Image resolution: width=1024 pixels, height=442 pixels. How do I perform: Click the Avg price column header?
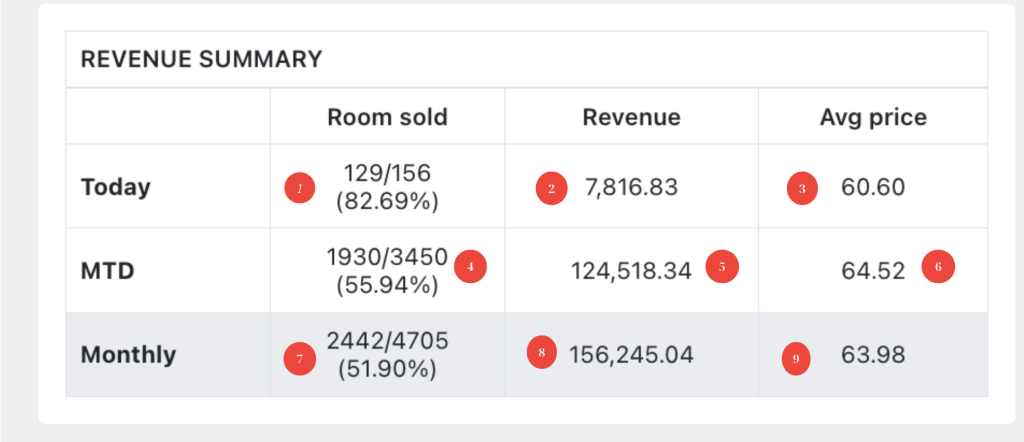point(873,118)
